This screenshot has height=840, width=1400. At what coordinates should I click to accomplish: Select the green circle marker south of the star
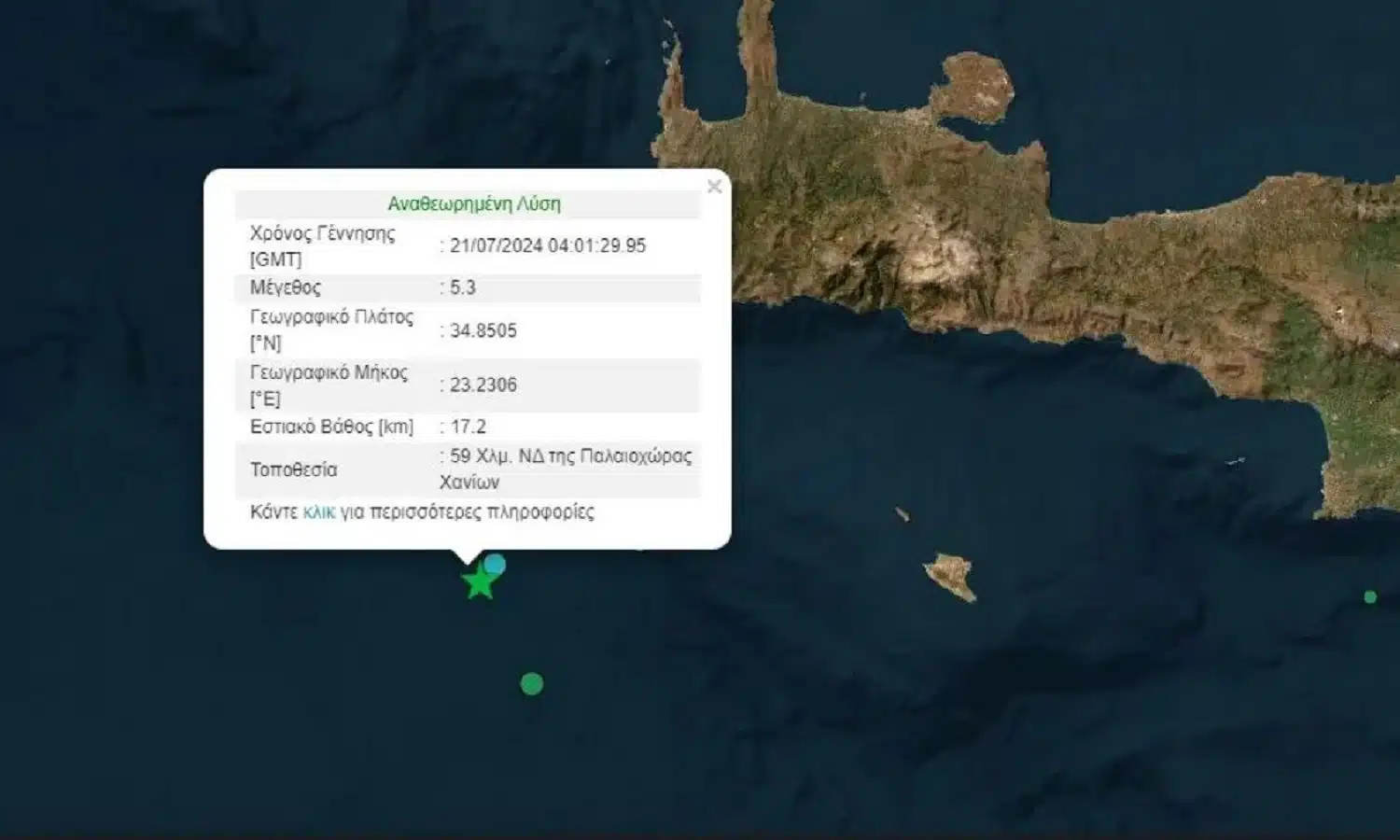[x=531, y=684]
